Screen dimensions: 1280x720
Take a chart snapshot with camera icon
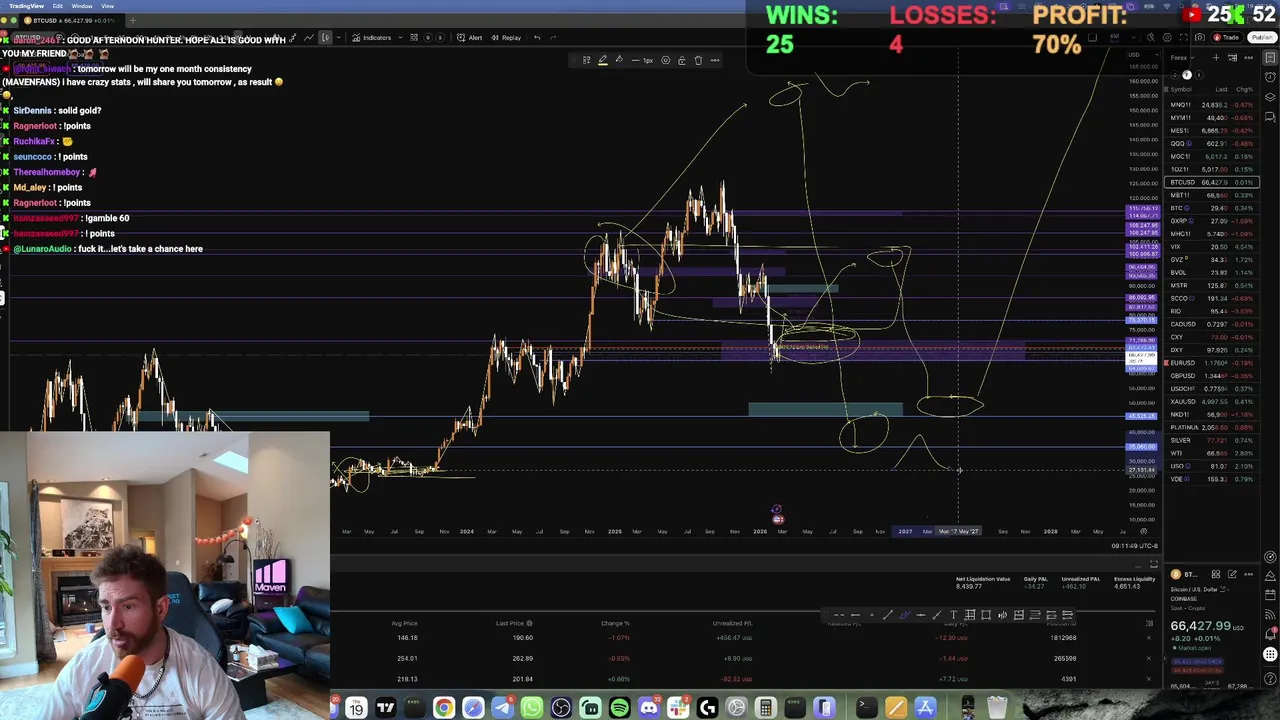[x=1200, y=37]
